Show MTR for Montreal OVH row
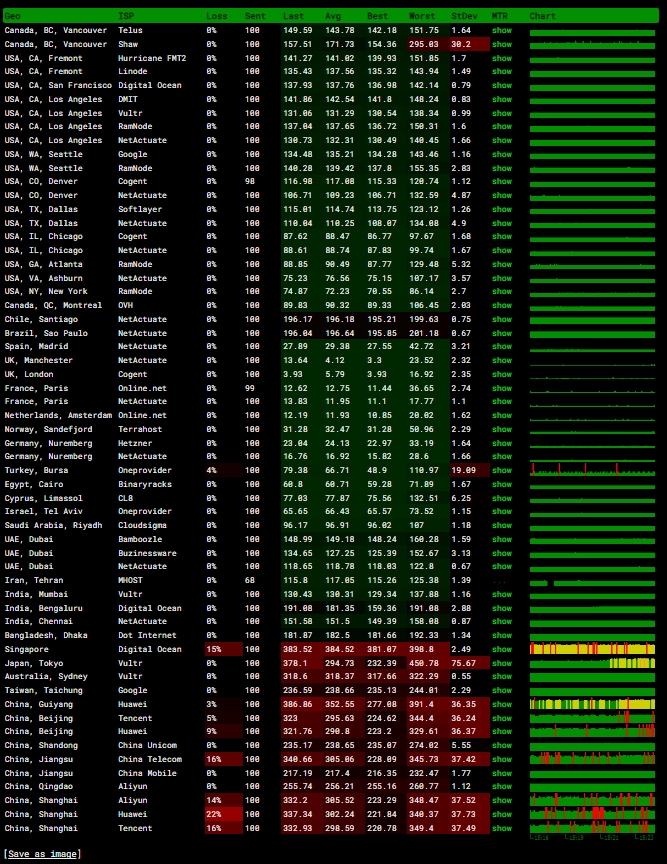This screenshot has height=864, width=667. pyautogui.click(x=502, y=305)
